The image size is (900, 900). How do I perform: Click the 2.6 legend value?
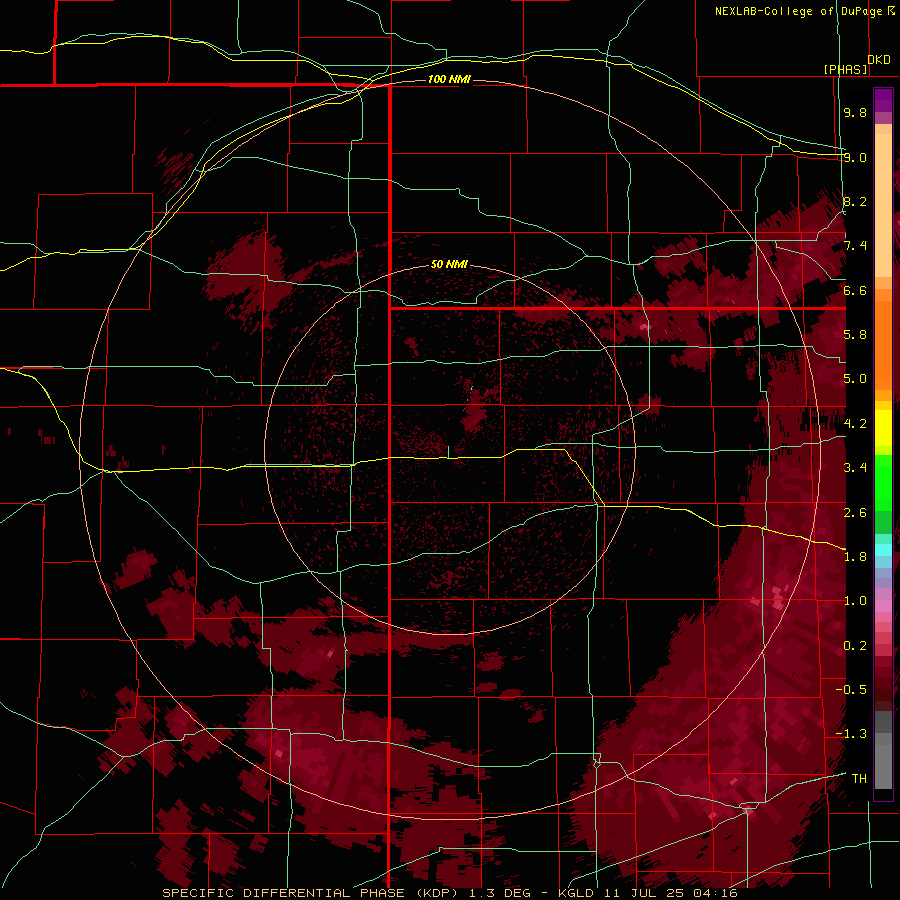pyautogui.click(x=855, y=513)
